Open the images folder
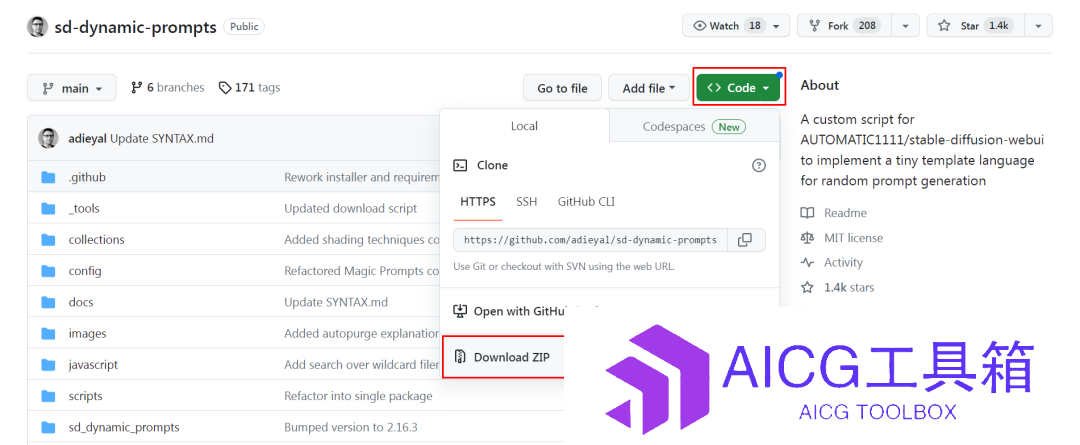 (87, 333)
